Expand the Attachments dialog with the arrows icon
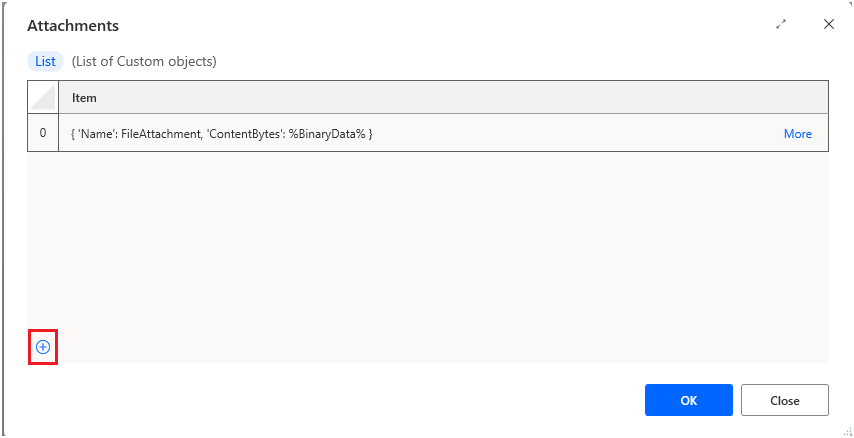Screen dimensions: 854x438 pyautogui.click(x=781, y=25)
